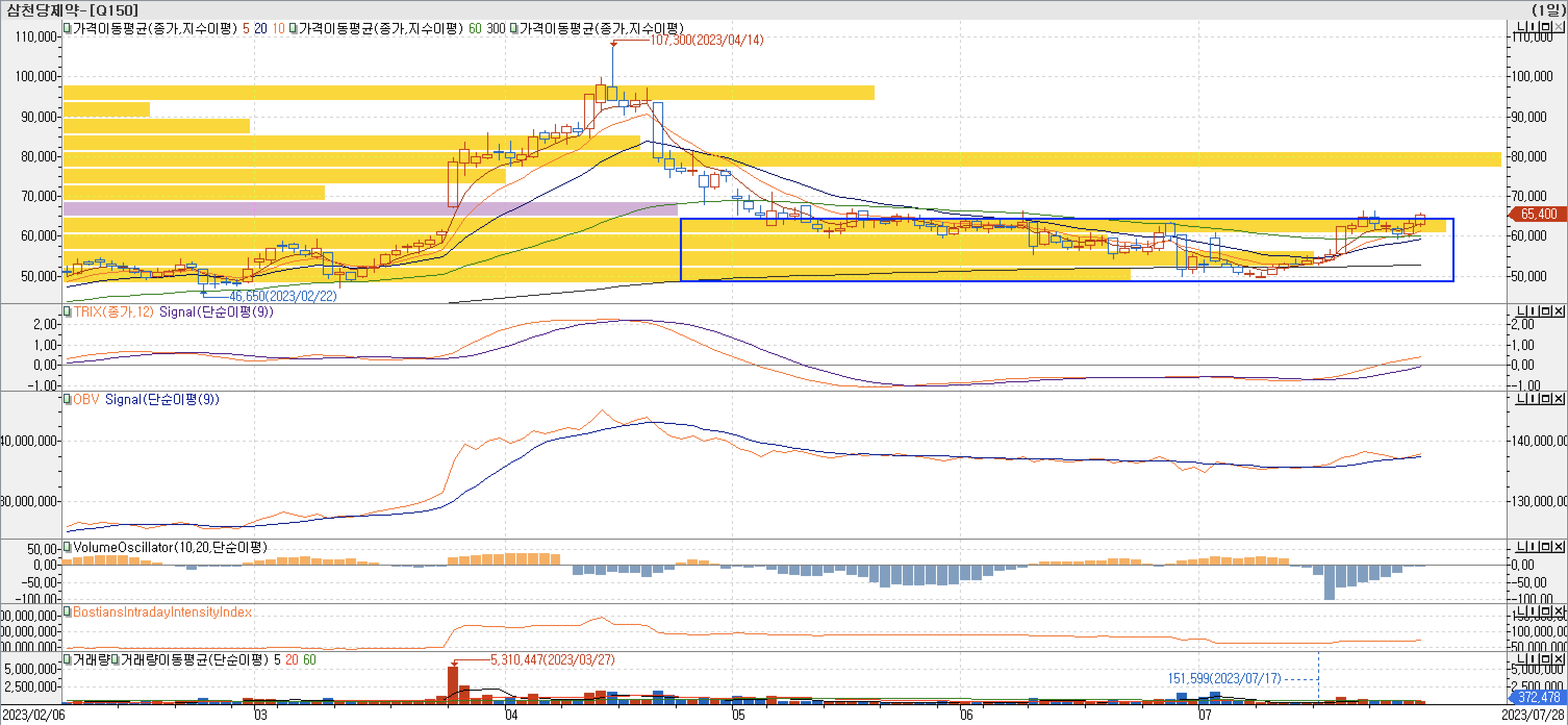Click the square icon in price chart panel
Viewport: 1568px width, 725px height.
coord(1546,27)
